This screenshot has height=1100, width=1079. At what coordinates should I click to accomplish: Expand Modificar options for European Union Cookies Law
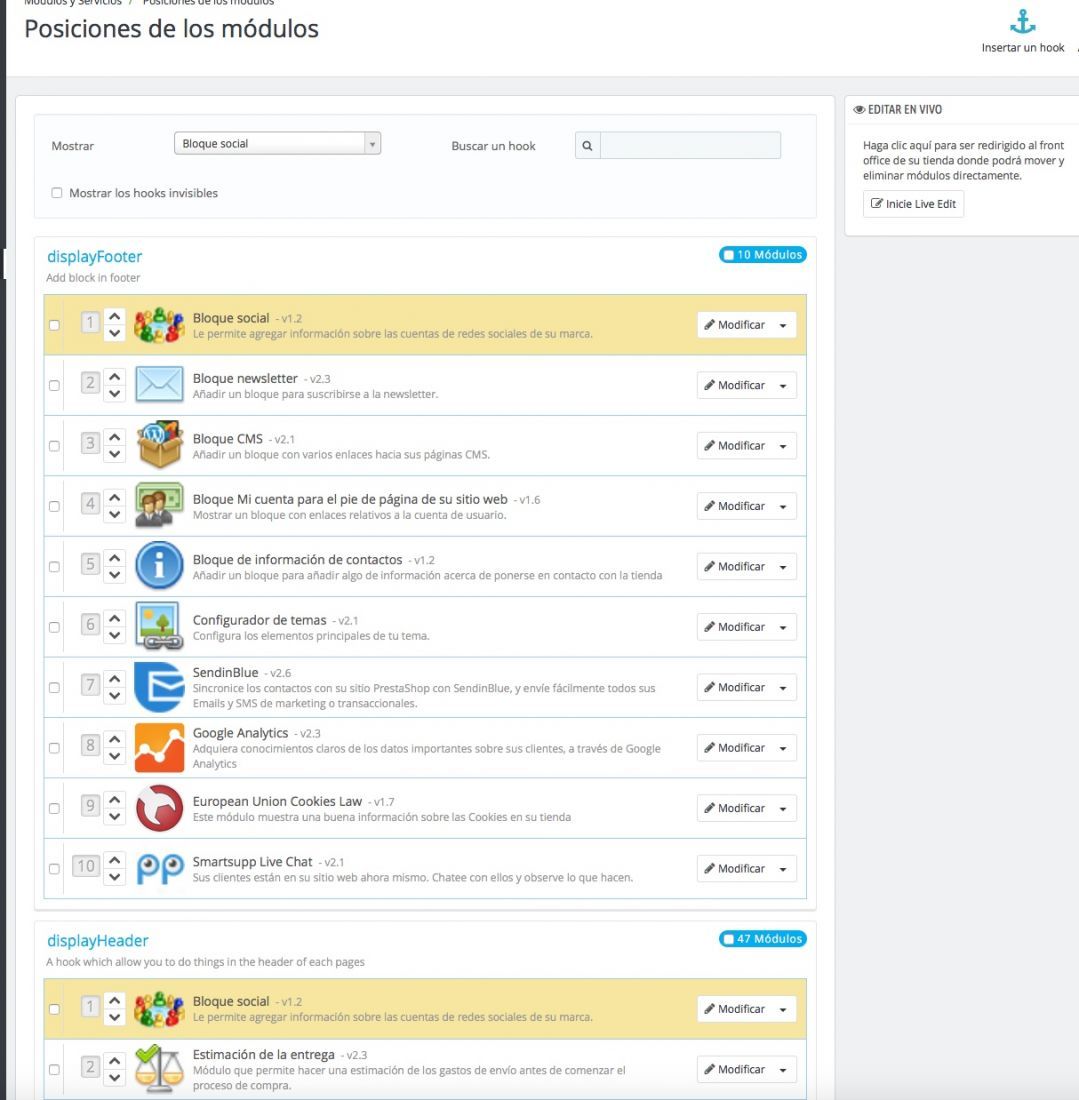point(784,808)
